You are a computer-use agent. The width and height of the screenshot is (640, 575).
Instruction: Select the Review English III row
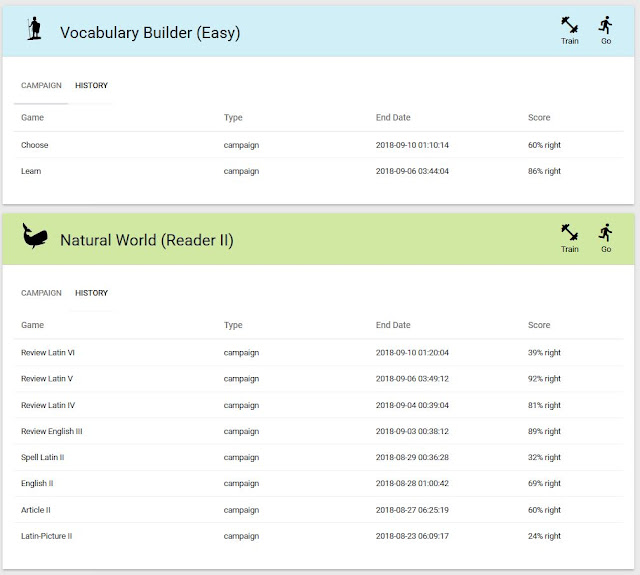(319, 431)
